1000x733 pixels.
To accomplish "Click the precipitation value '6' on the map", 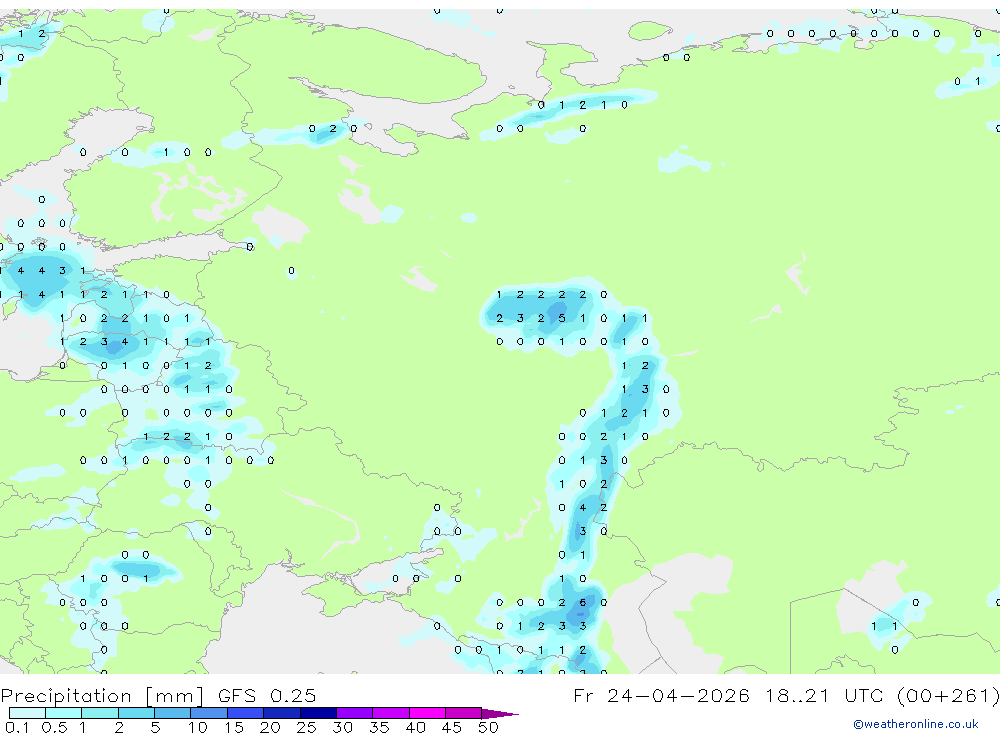I will click(582, 602).
